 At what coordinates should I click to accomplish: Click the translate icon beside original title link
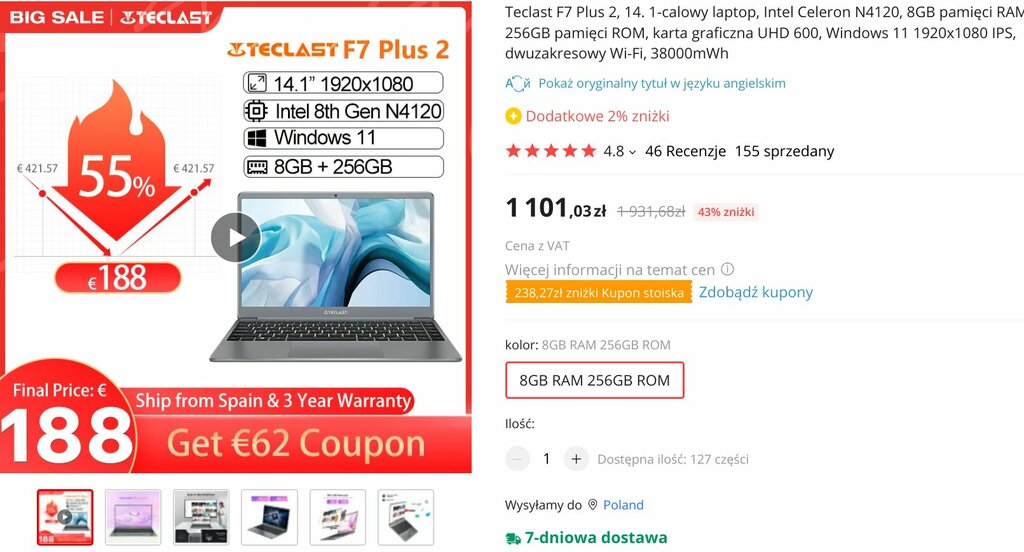click(x=518, y=84)
